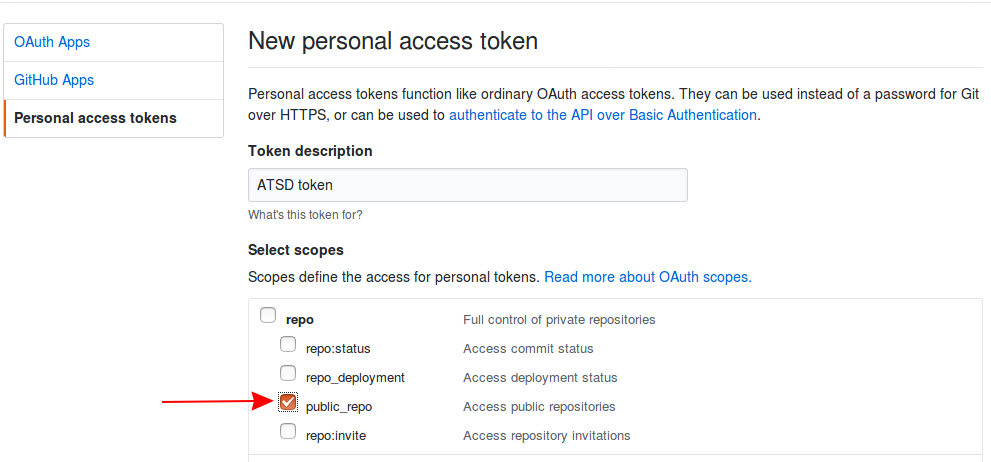Click the Token description input field
Screen dimensions: 991x462
pyautogui.click(x=468, y=185)
